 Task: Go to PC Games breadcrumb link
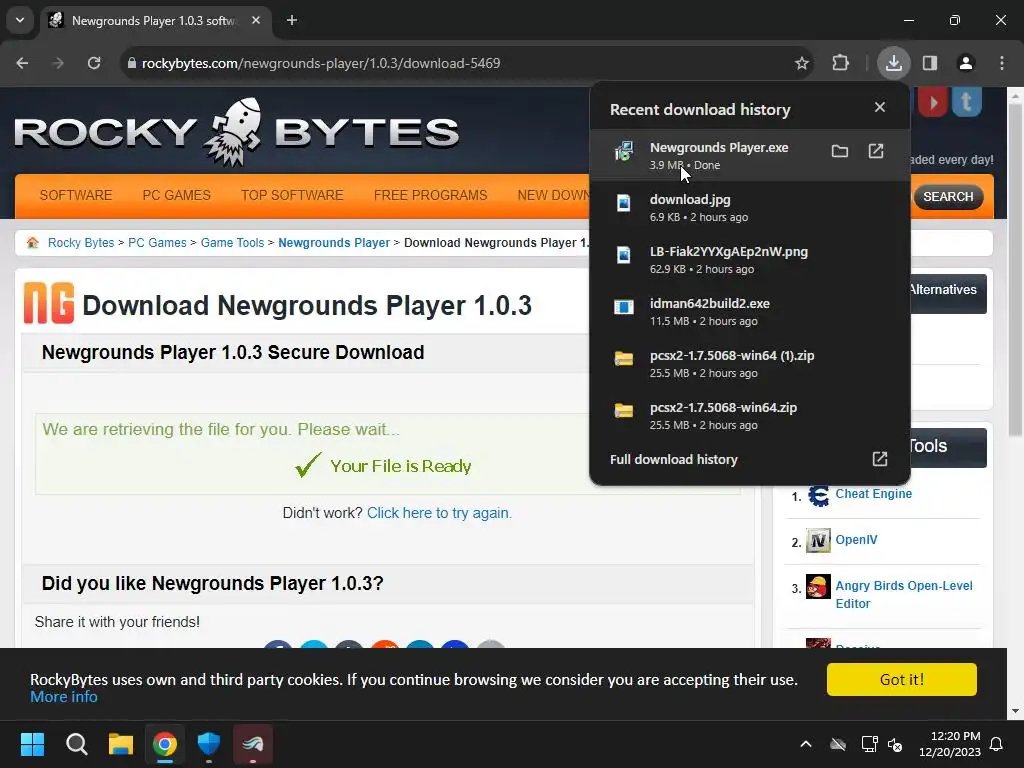point(157,243)
